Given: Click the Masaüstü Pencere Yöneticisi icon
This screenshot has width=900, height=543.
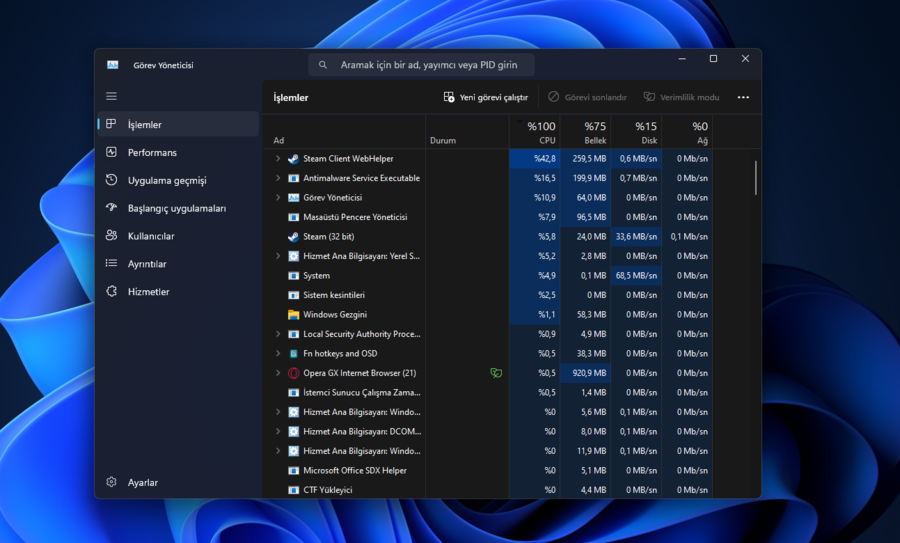Looking at the screenshot, I should coord(293,218).
